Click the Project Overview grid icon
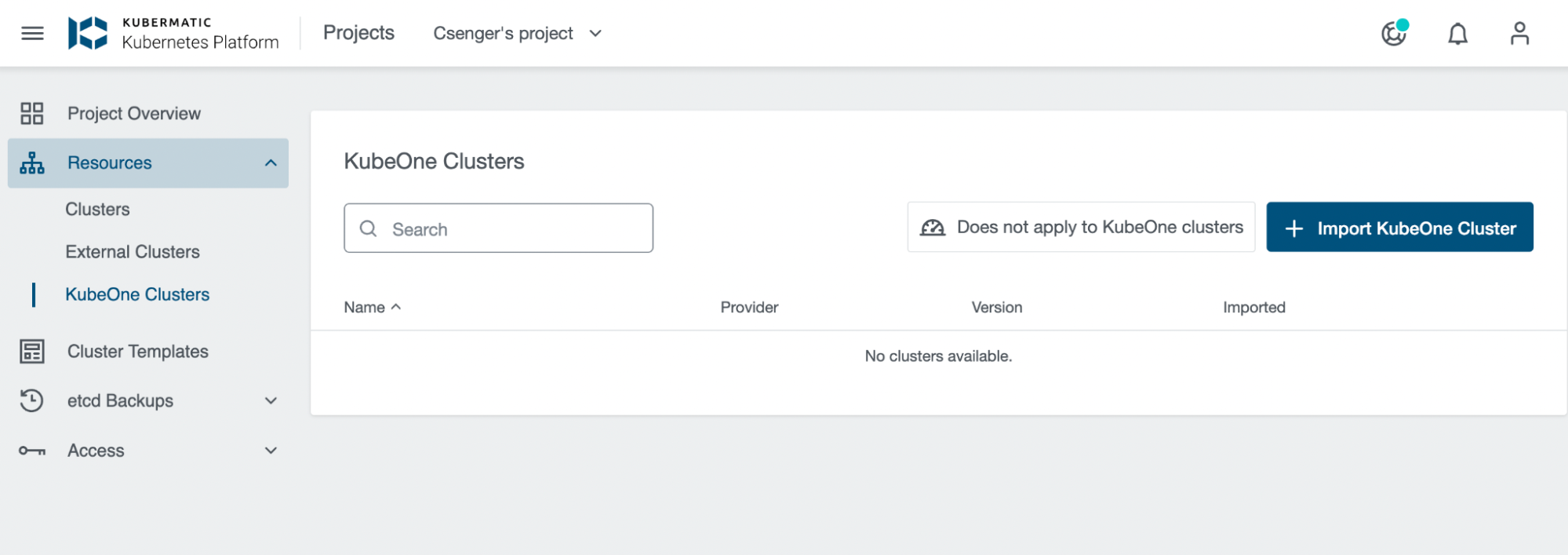The width and height of the screenshot is (1568, 555). (32, 114)
